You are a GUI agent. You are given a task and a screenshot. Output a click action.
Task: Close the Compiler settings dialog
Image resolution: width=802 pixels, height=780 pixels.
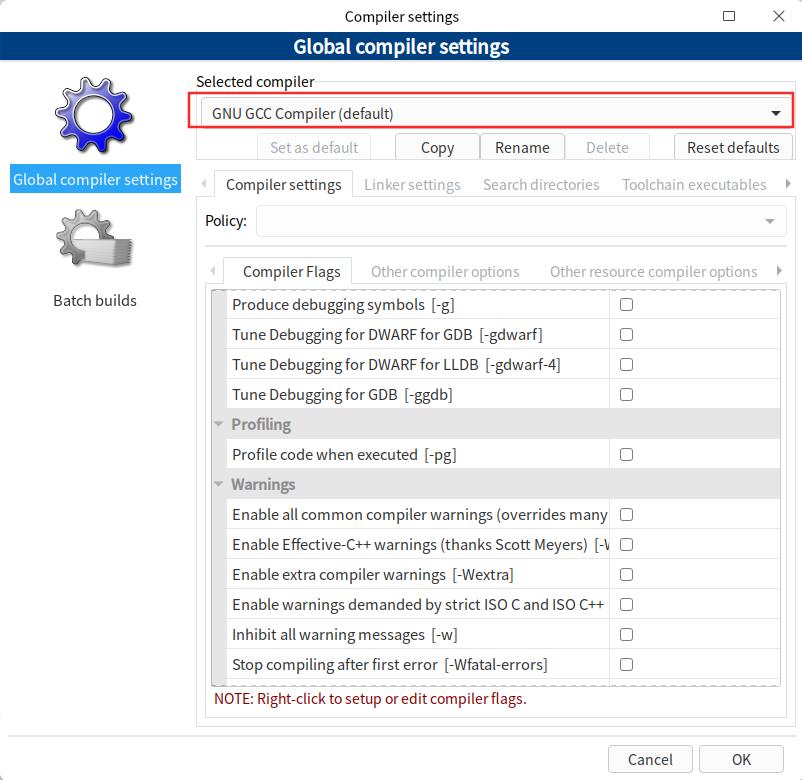pyautogui.click(x=778, y=16)
